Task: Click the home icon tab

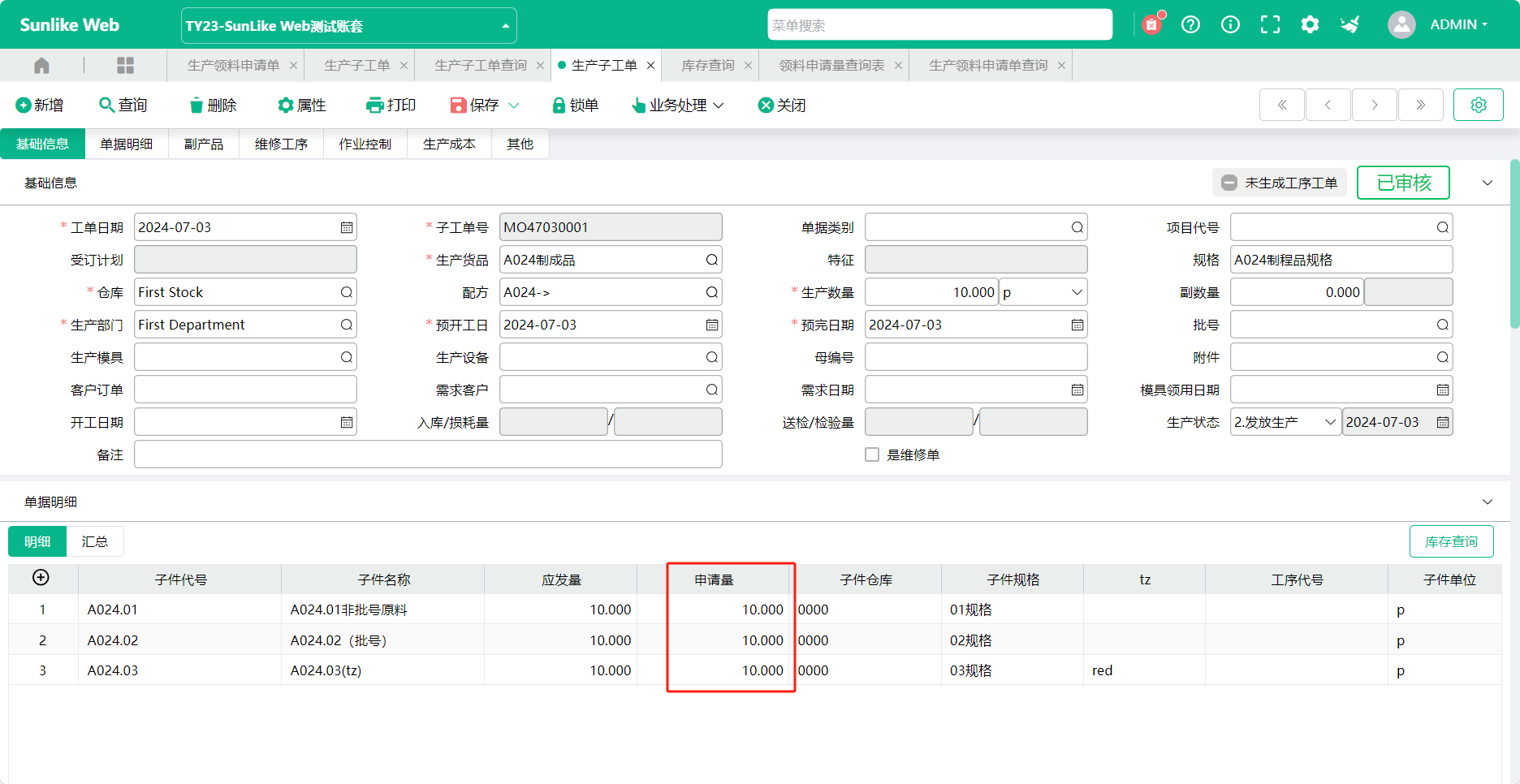Action: pyautogui.click(x=41, y=66)
